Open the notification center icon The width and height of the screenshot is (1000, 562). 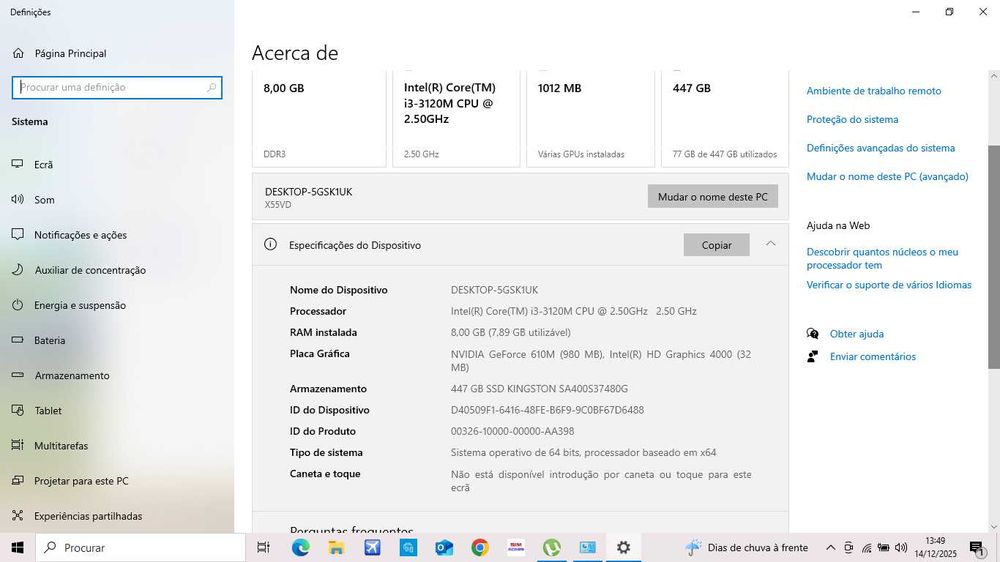tap(976, 547)
